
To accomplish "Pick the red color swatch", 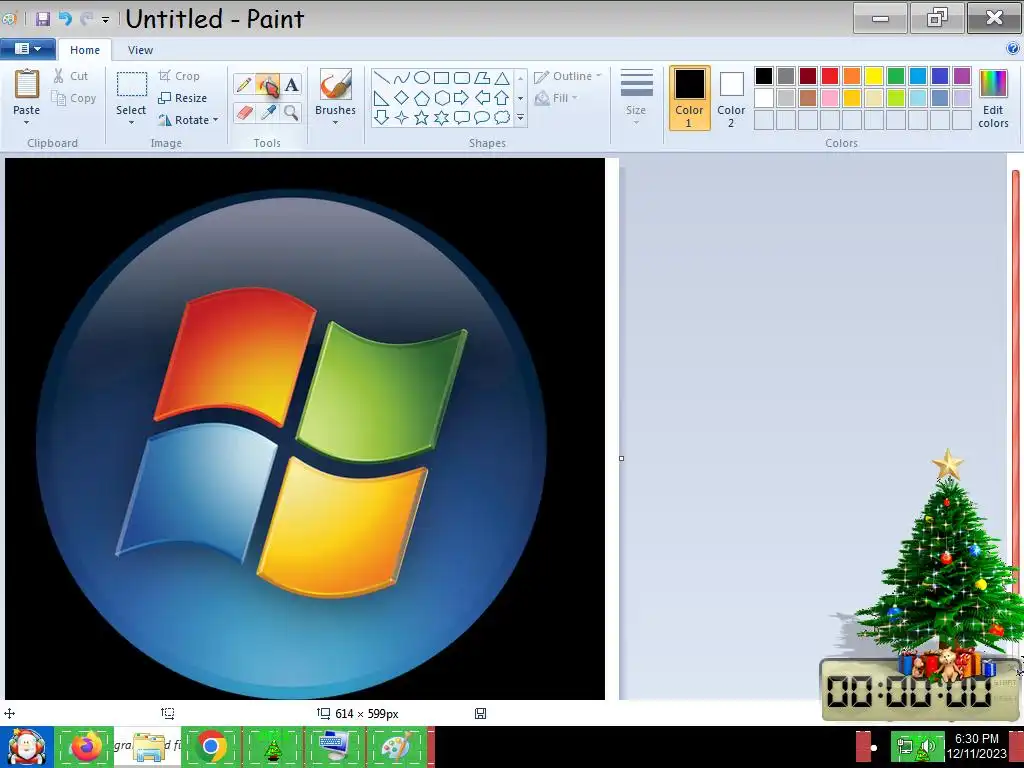I will 830,76.
